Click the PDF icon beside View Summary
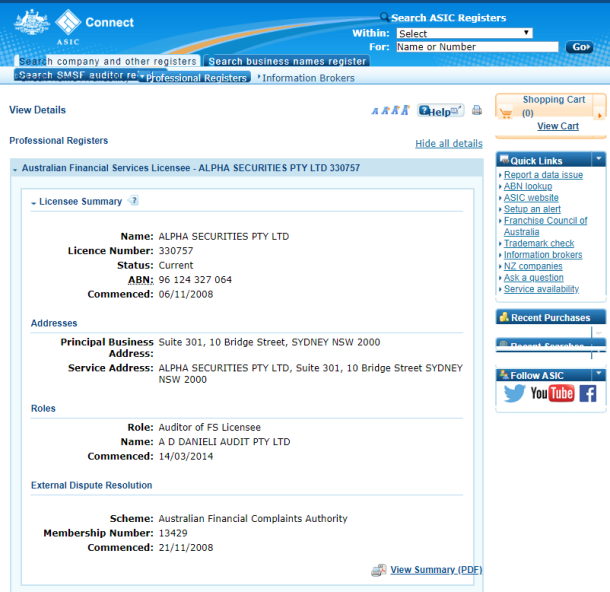Screen dimensions: 610x592 (378, 570)
